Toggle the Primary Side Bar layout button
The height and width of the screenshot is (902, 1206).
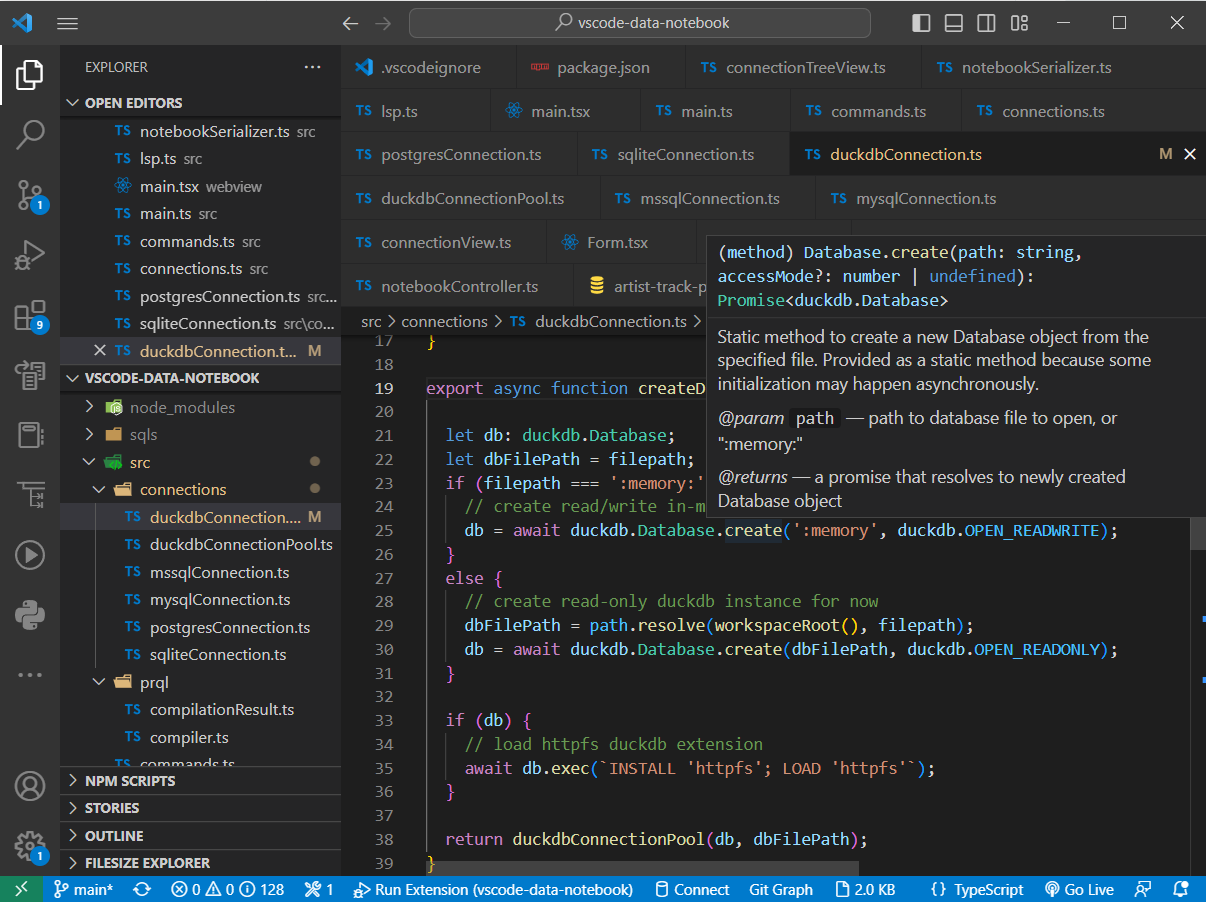point(921,23)
